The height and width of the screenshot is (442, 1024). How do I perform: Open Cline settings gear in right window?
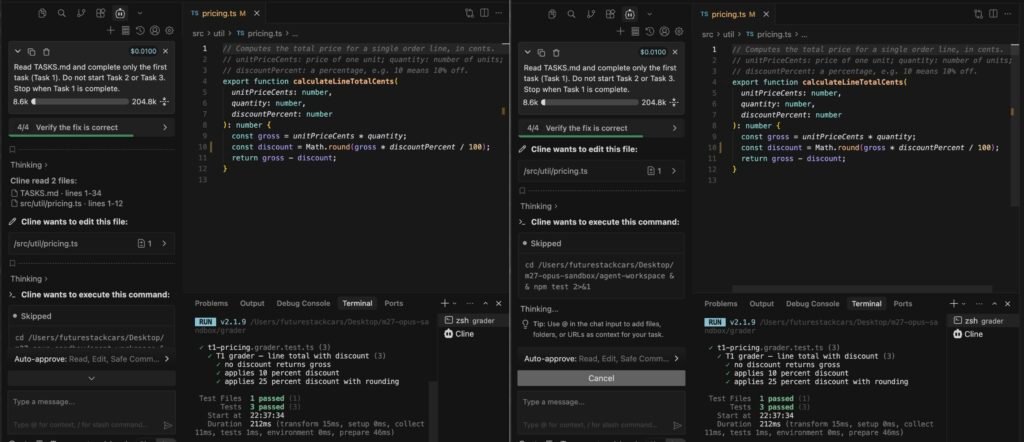(679, 31)
